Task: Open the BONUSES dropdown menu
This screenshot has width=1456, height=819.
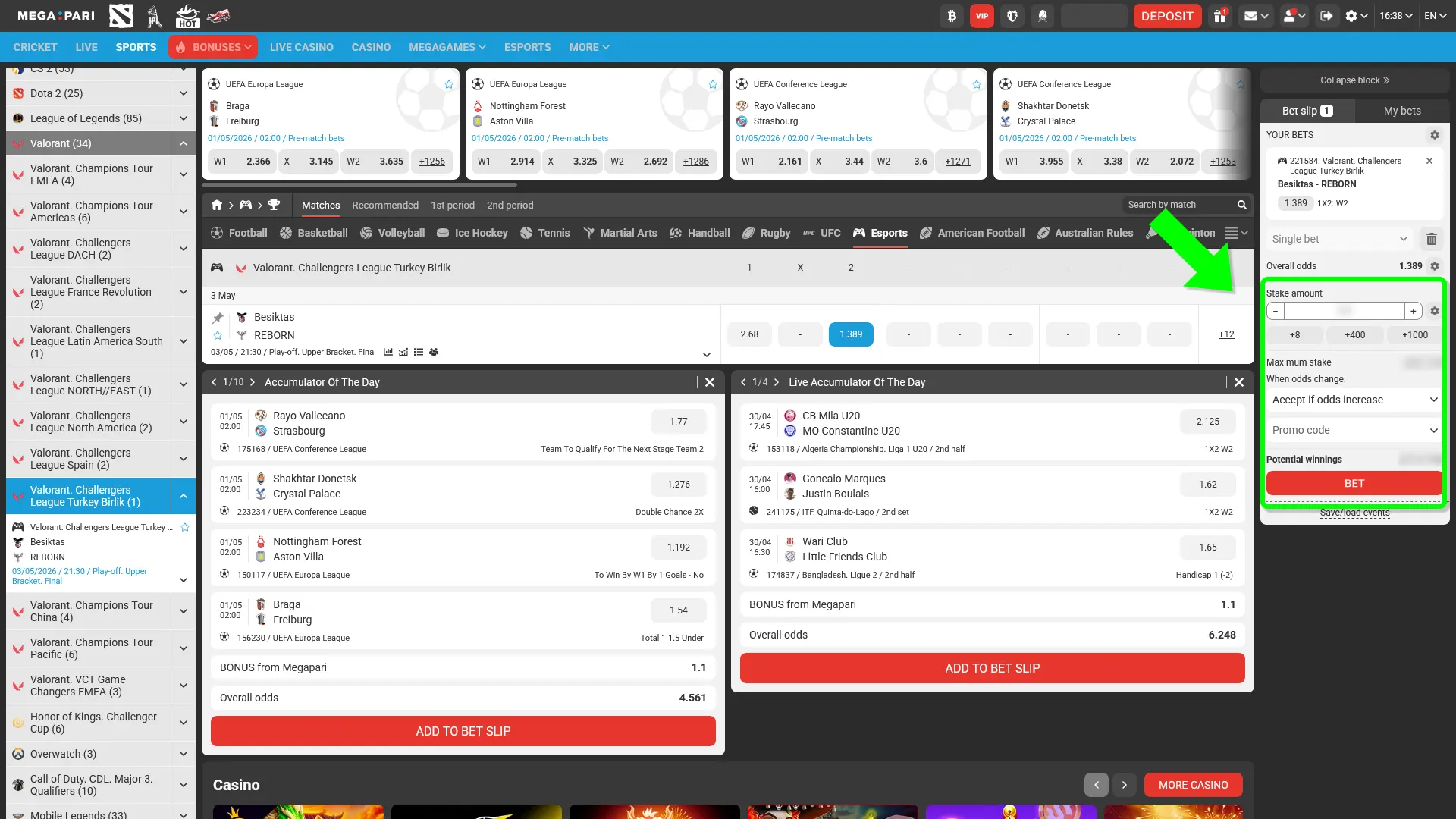Action: pyautogui.click(x=213, y=47)
